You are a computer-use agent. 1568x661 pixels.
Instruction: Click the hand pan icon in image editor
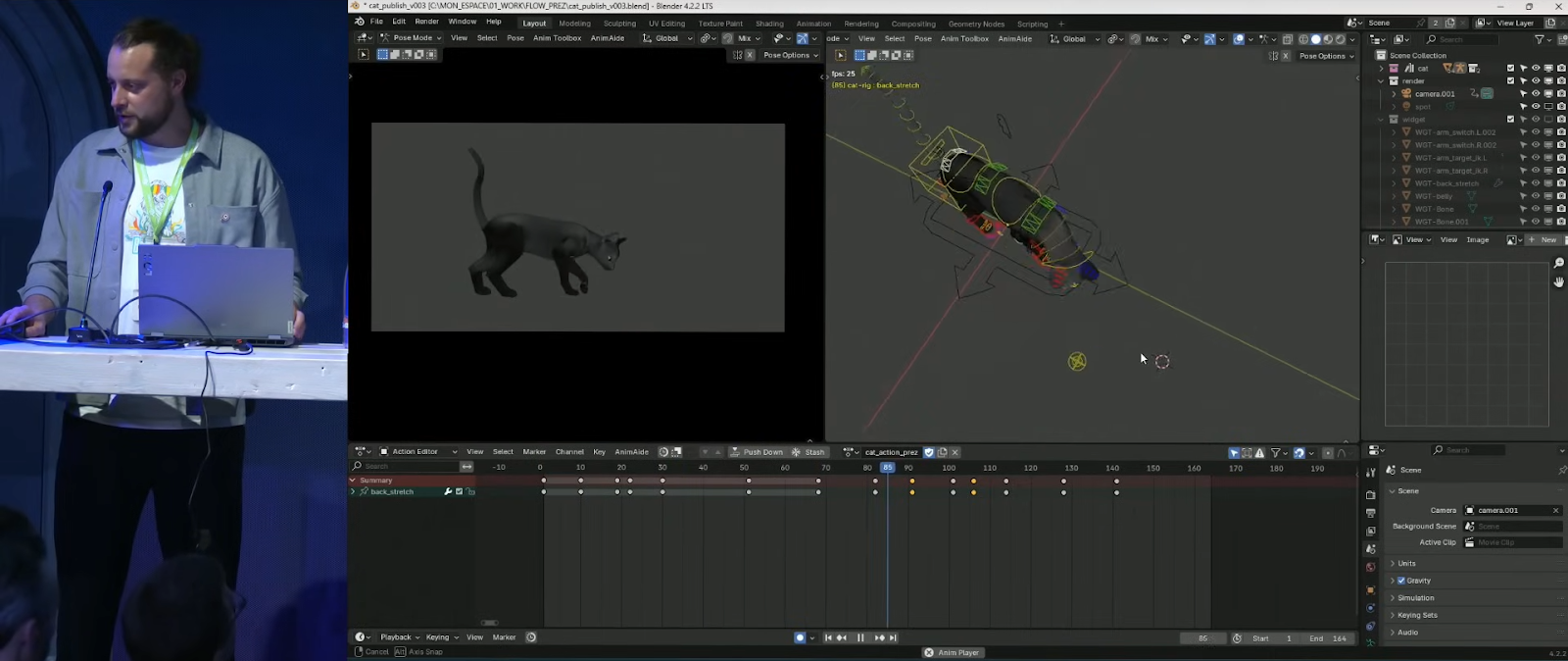[x=1559, y=282]
